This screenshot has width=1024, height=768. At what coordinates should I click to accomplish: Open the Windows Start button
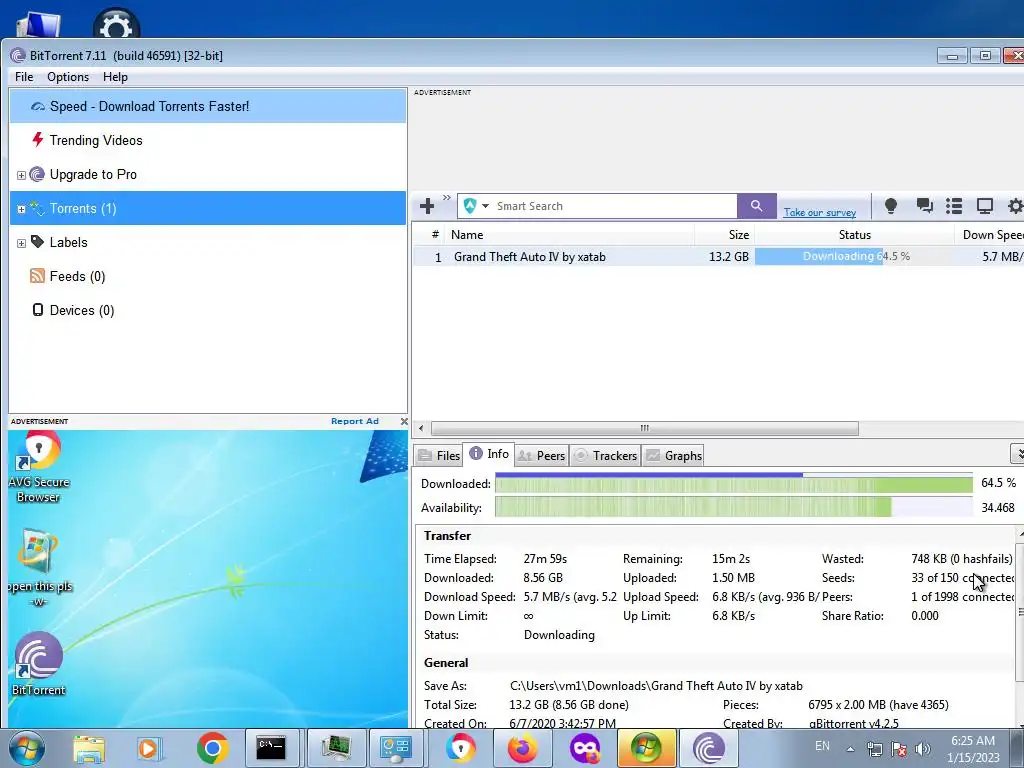coord(27,748)
